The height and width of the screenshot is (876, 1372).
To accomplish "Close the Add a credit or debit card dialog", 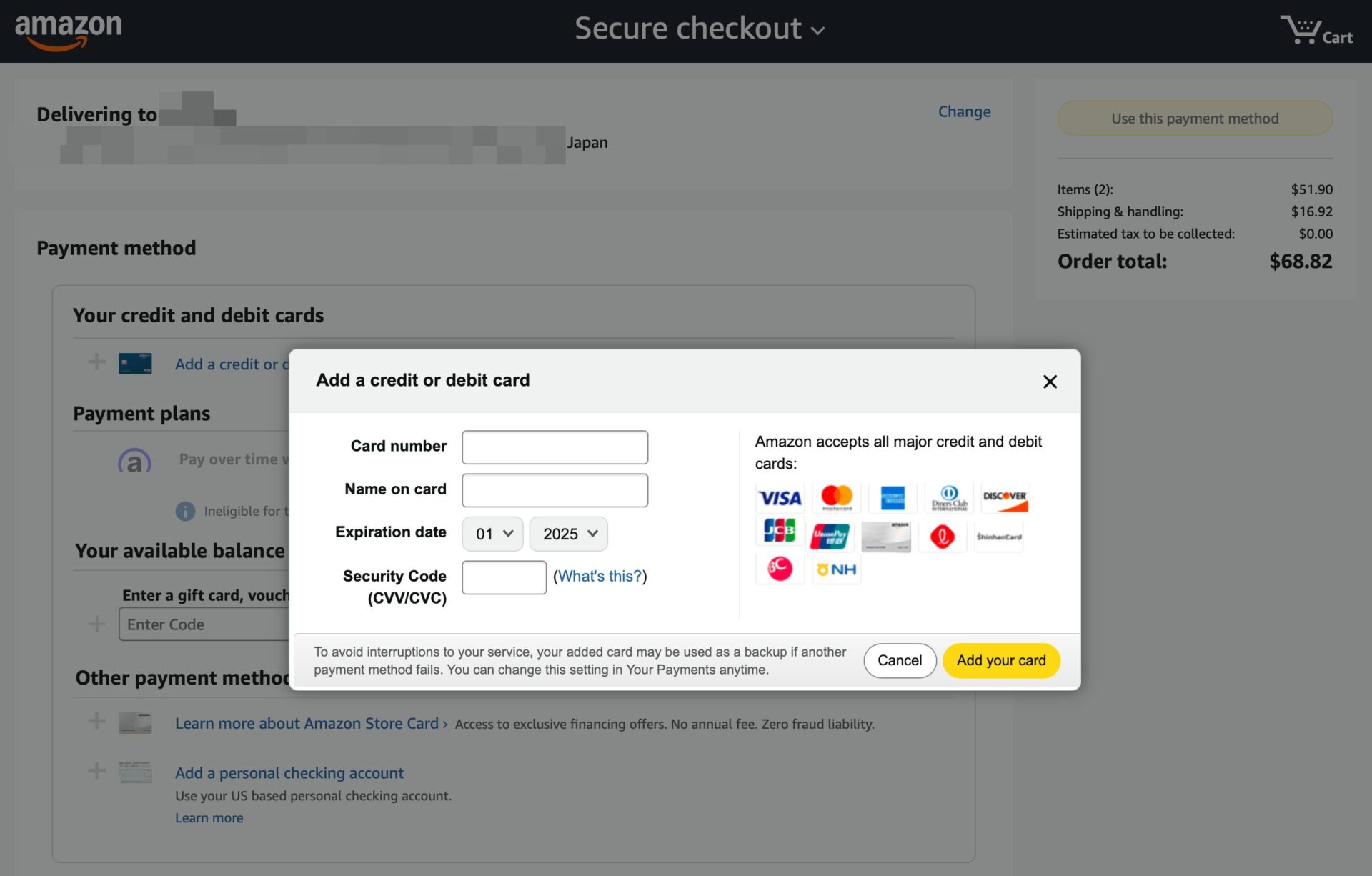I will point(1049,382).
